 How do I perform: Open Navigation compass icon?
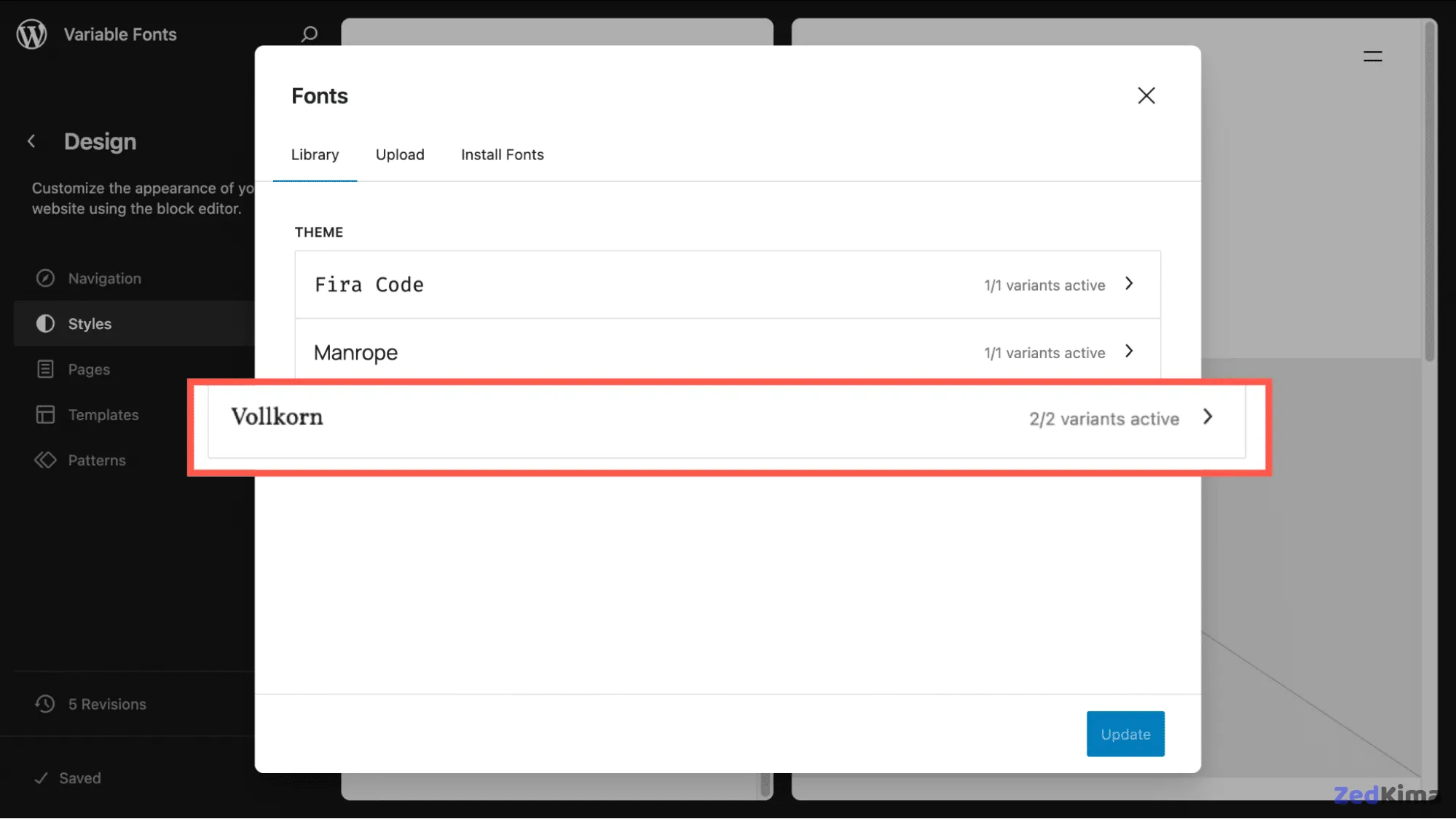point(45,278)
